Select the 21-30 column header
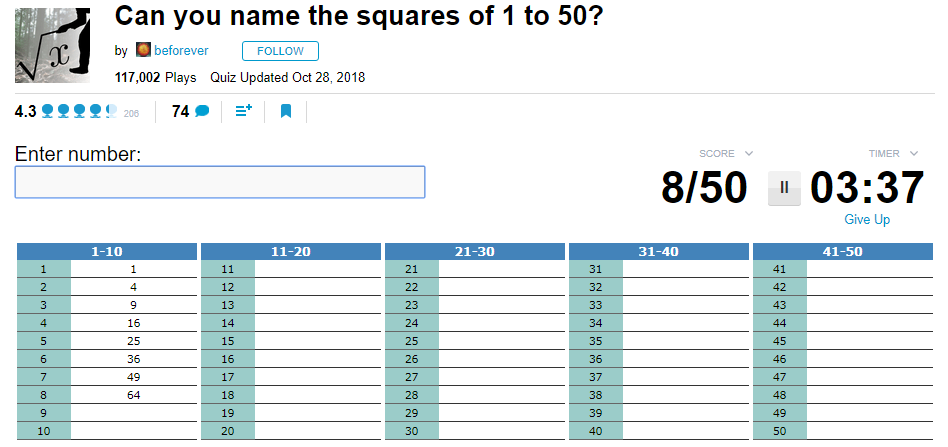 click(475, 252)
